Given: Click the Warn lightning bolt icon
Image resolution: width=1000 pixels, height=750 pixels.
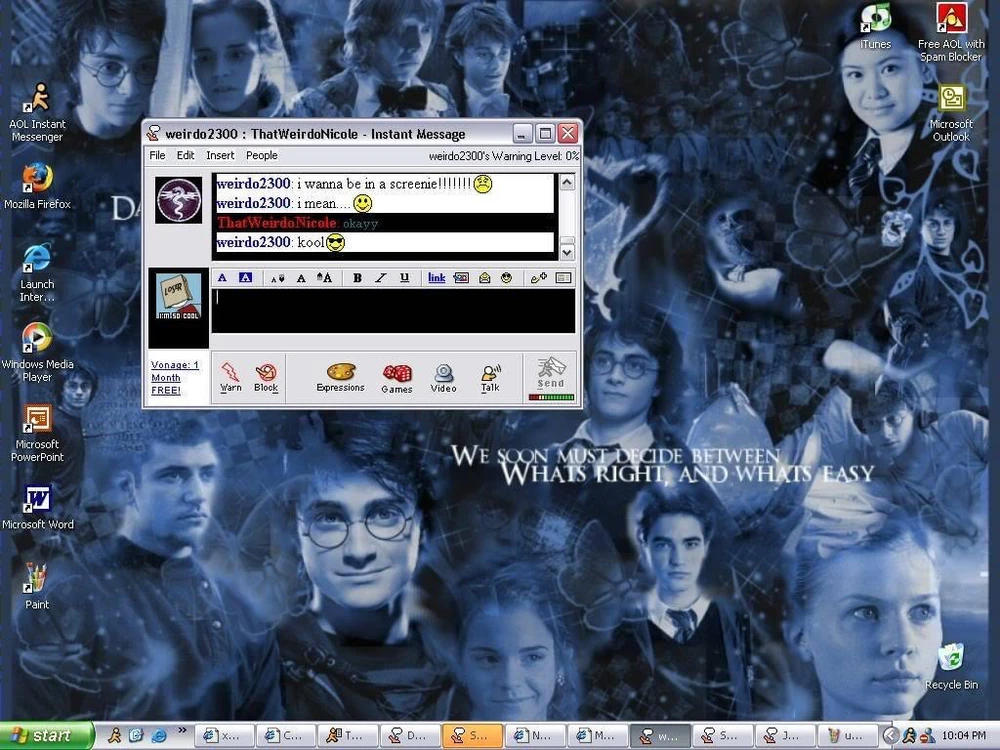Looking at the screenshot, I should (230, 375).
